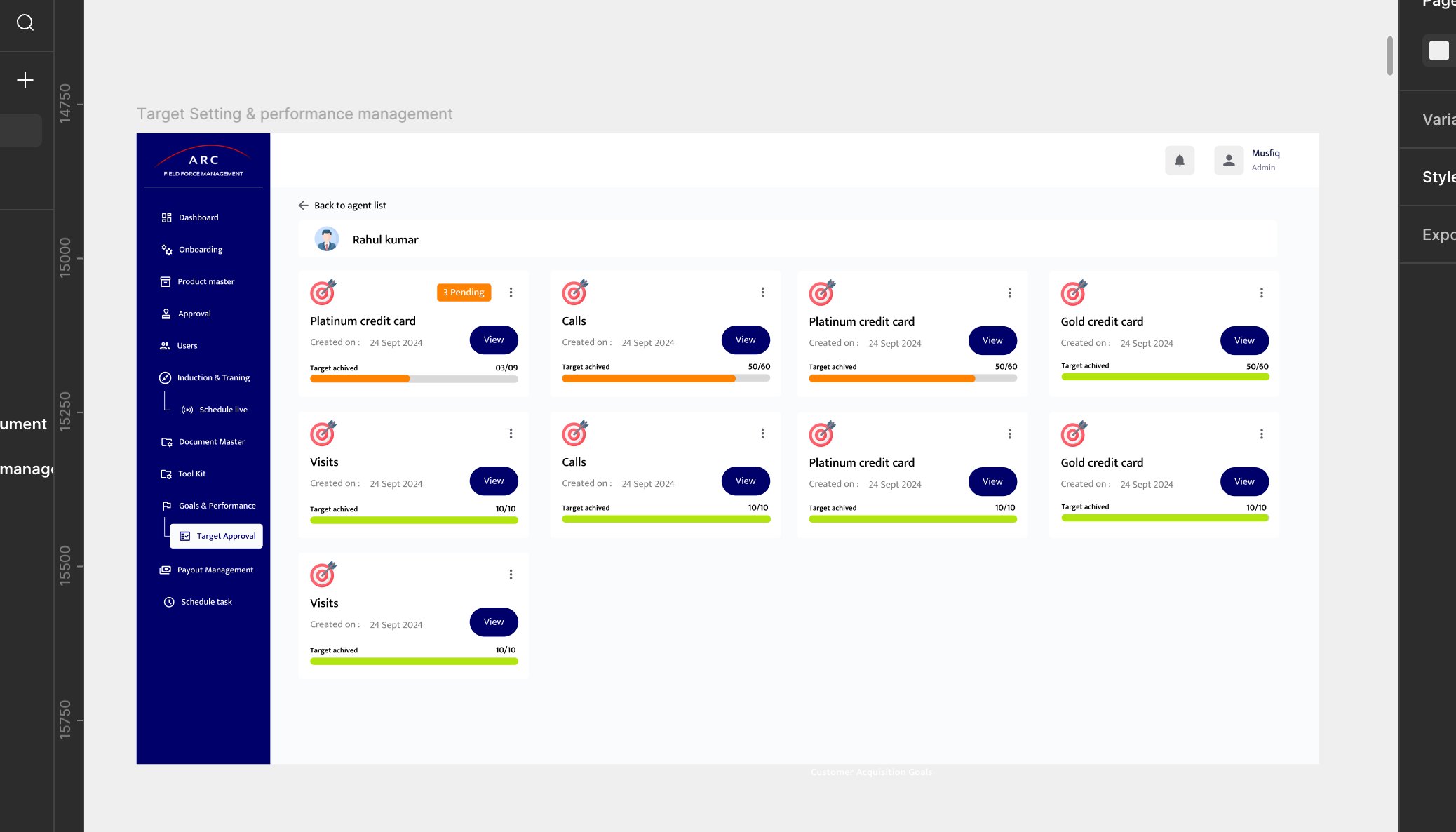Viewport: 1456px width, 832px height.
Task: Click target icon on first Calls card
Action: click(575, 293)
